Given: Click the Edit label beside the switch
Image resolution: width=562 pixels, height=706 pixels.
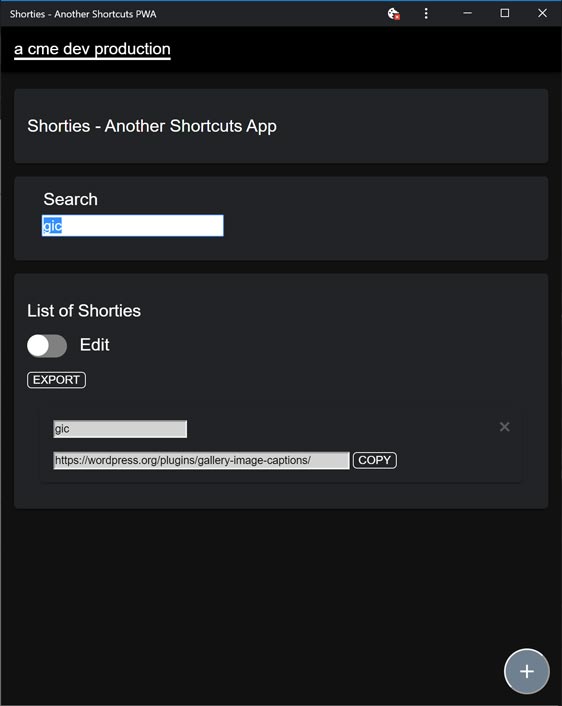Looking at the screenshot, I should [x=95, y=345].
